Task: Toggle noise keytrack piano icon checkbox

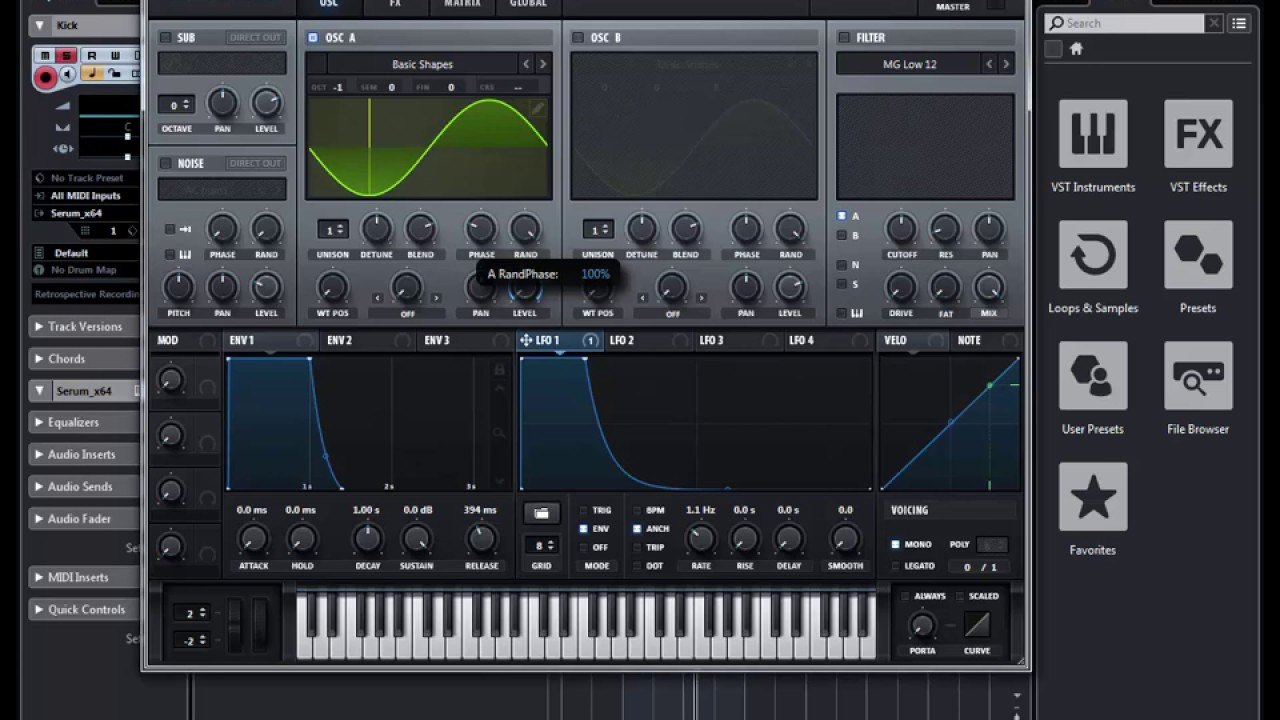Action: (x=171, y=254)
